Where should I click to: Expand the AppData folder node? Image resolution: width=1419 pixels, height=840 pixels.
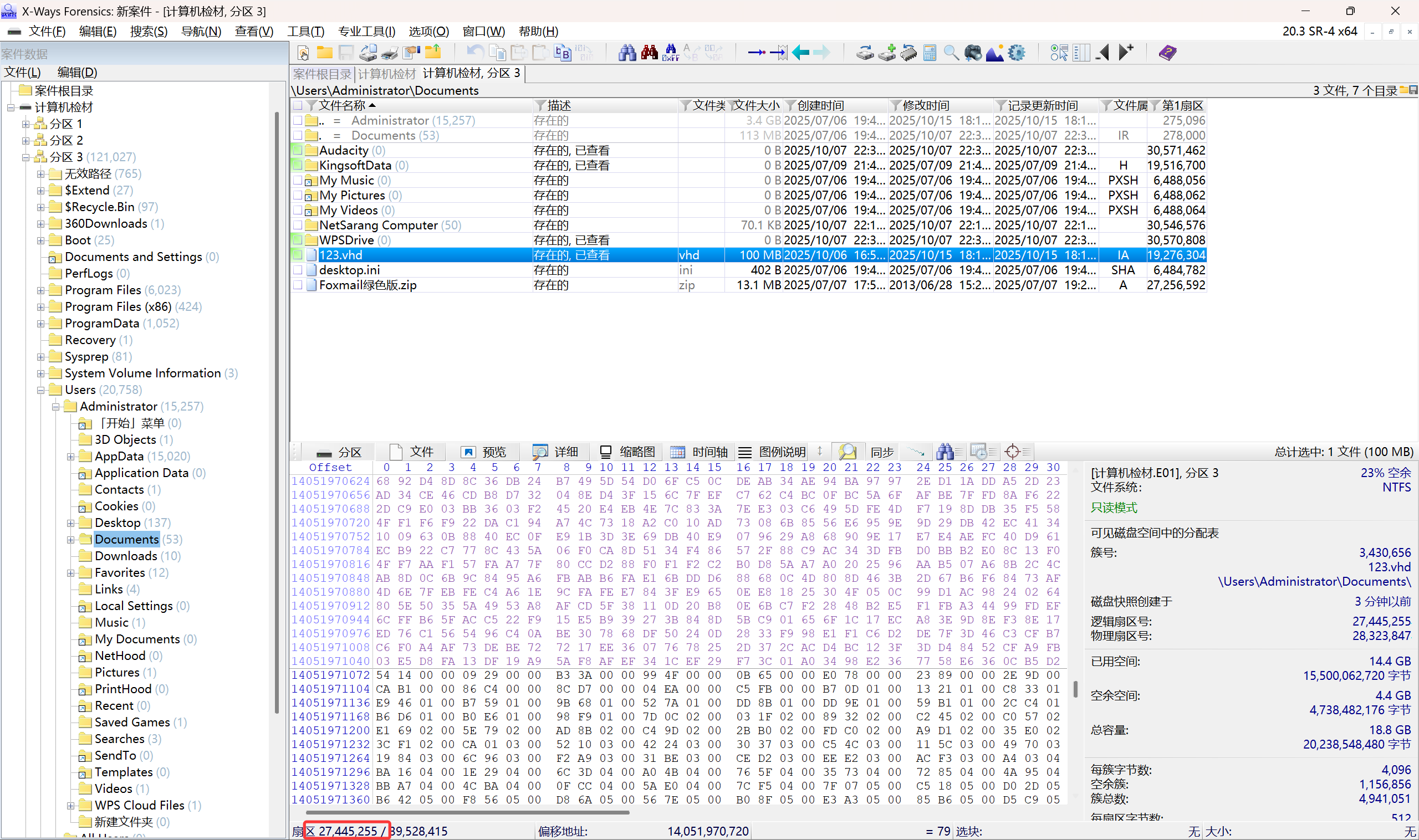71,456
